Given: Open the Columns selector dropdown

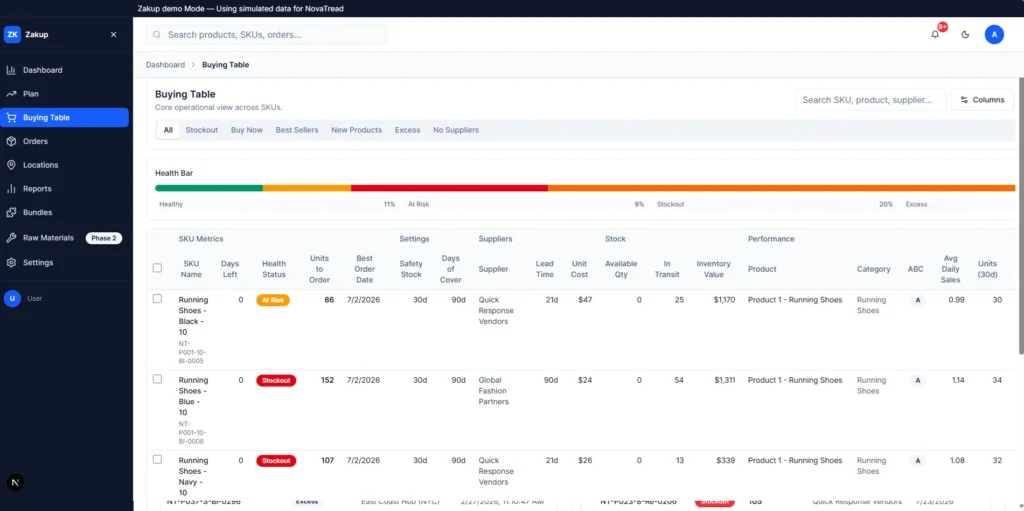Looking at the screenshot, I should [x=982, y=100].
